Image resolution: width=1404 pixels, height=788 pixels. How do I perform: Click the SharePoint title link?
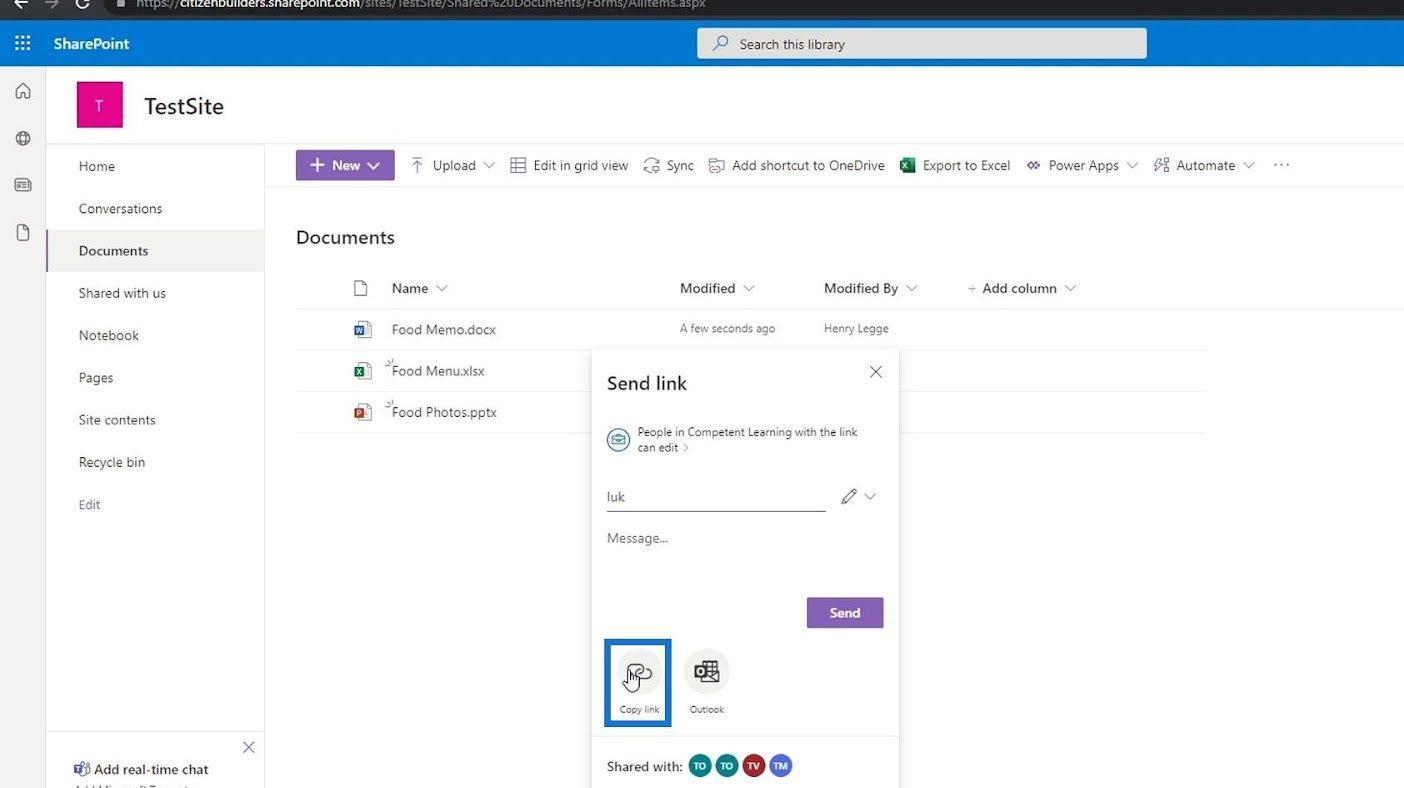point(91,43)
